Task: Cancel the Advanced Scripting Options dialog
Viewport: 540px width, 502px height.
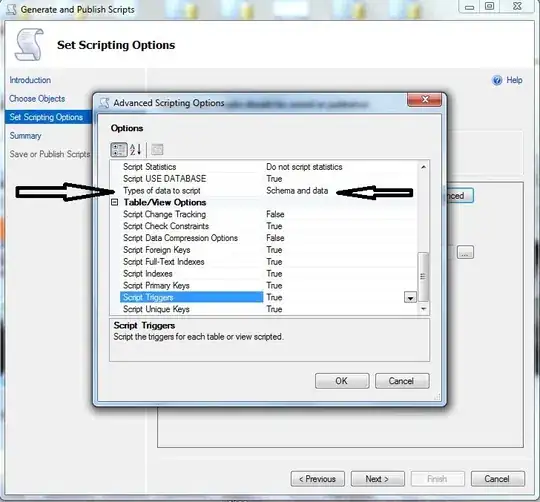Action: 402,381
